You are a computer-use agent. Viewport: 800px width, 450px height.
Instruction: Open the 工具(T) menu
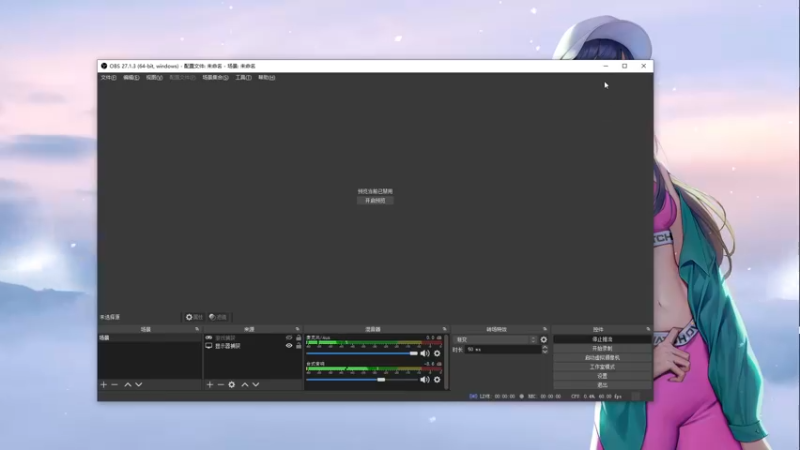(243, 78)
